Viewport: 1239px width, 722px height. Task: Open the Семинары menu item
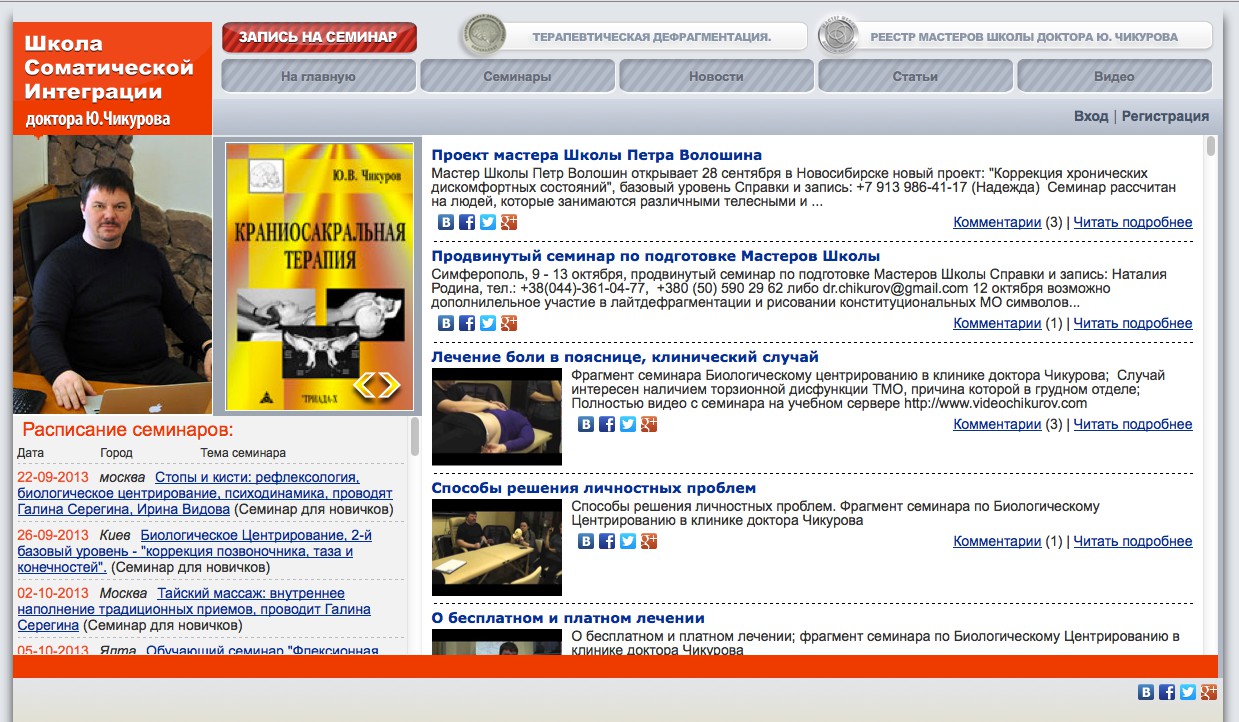click(x=517, y=76)
